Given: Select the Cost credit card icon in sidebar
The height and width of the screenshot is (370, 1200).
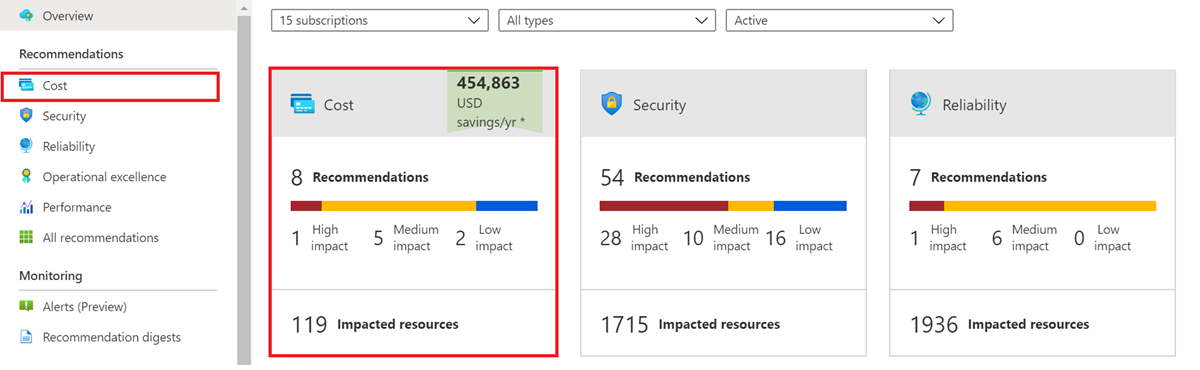Looking at the screenshot, I should (26, 86).
